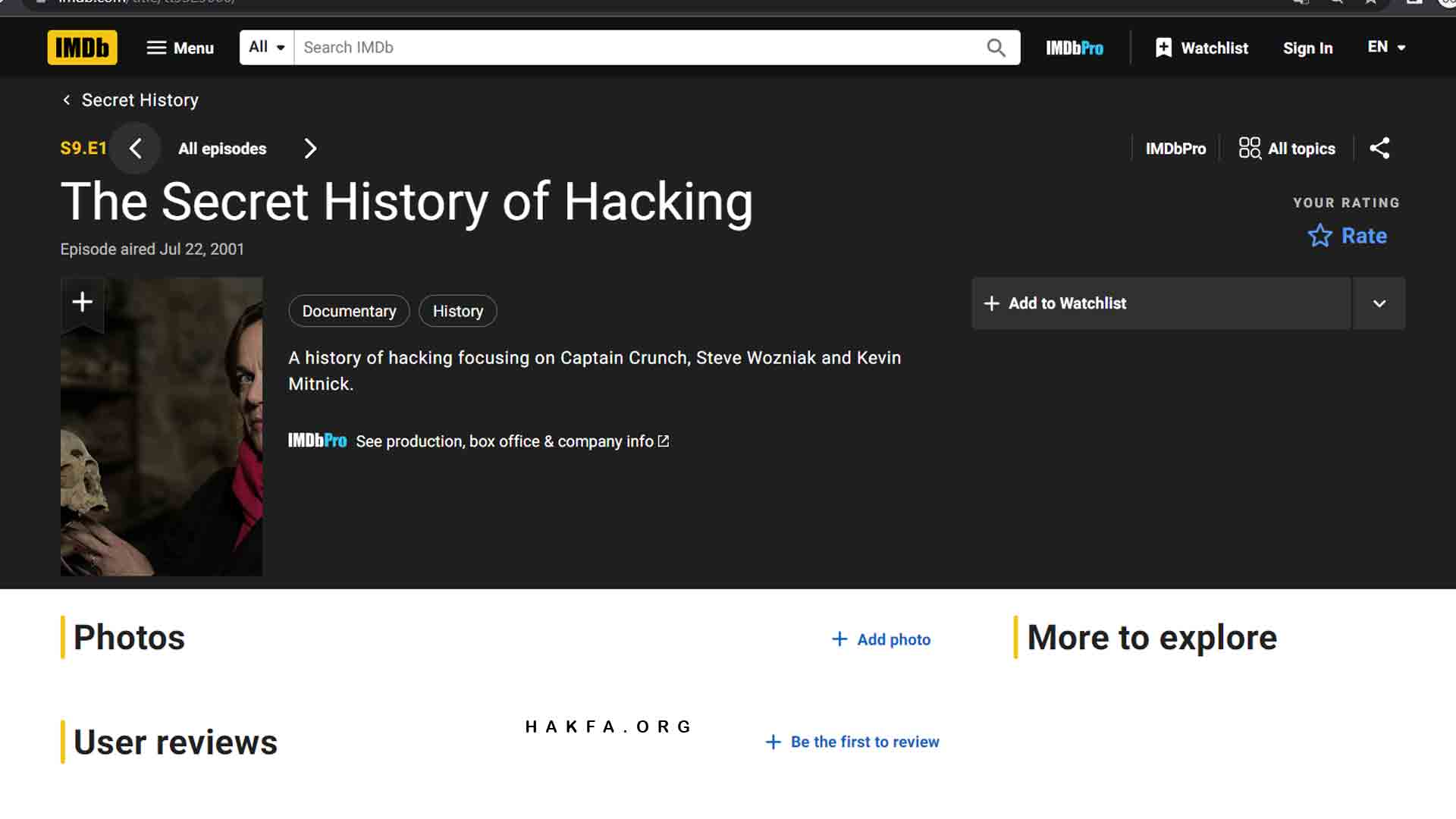Go to the next episode arrow
Image resolution: width=1456 pixels, height=819 pixels.
(x=309, y=149)
